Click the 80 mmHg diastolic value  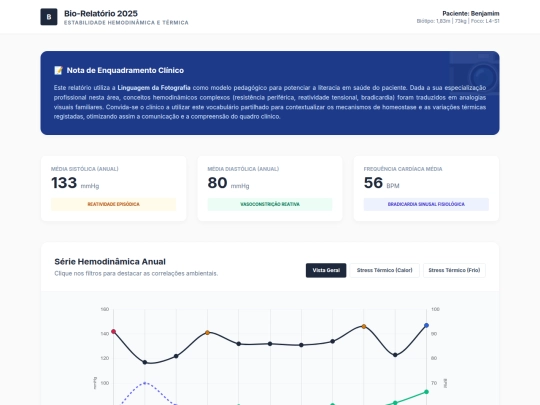(x=228, y=183)
